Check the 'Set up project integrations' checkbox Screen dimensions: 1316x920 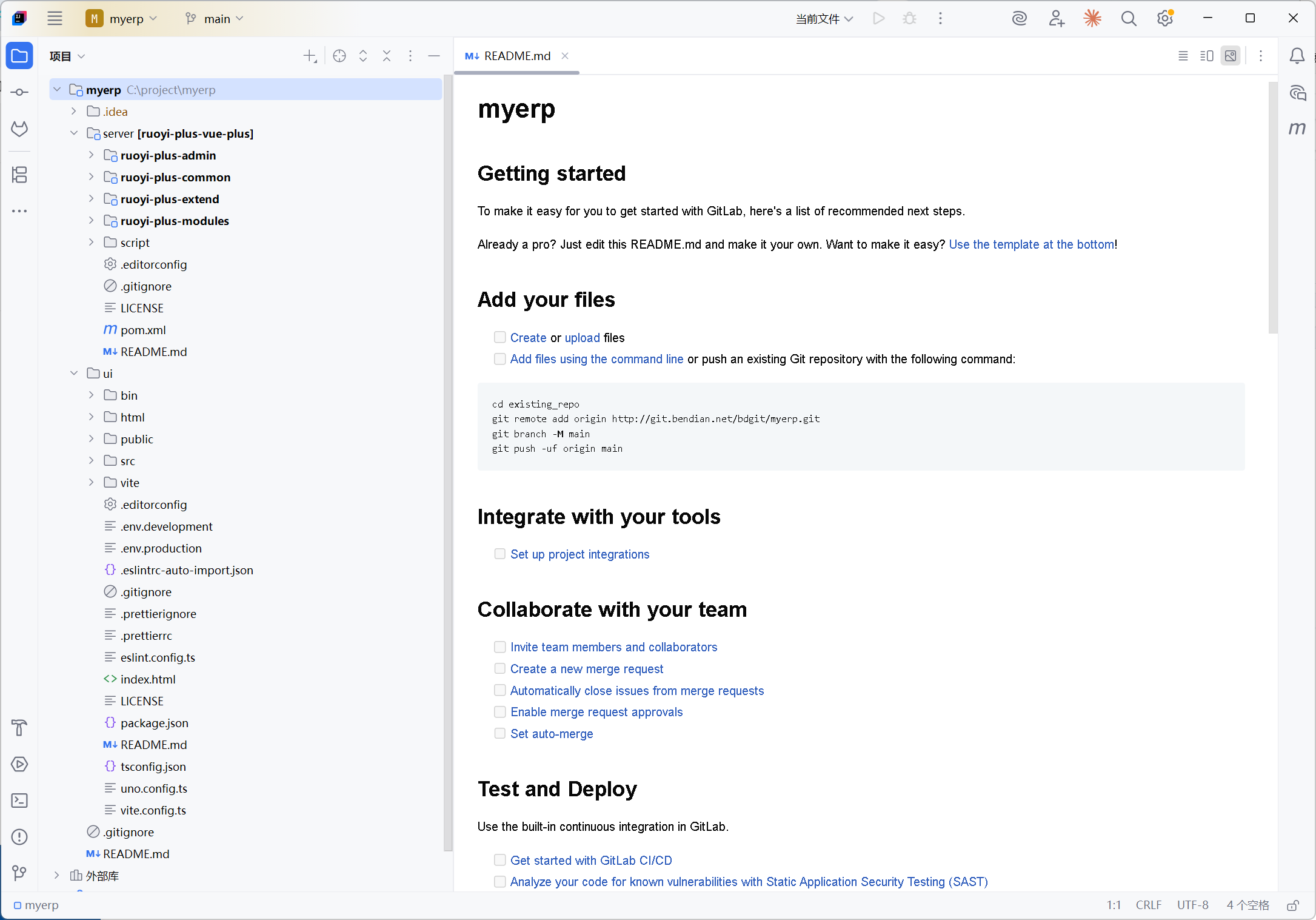point(499,554)
